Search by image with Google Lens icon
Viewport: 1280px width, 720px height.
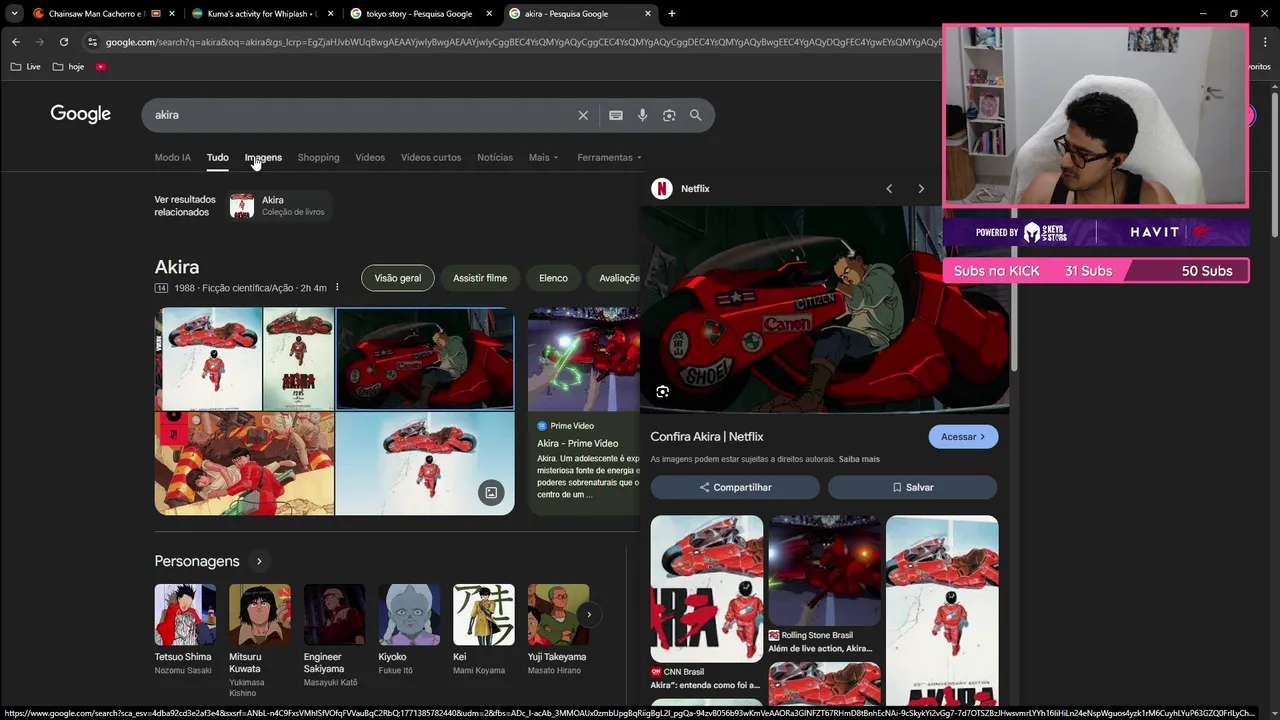click(669, 115)
